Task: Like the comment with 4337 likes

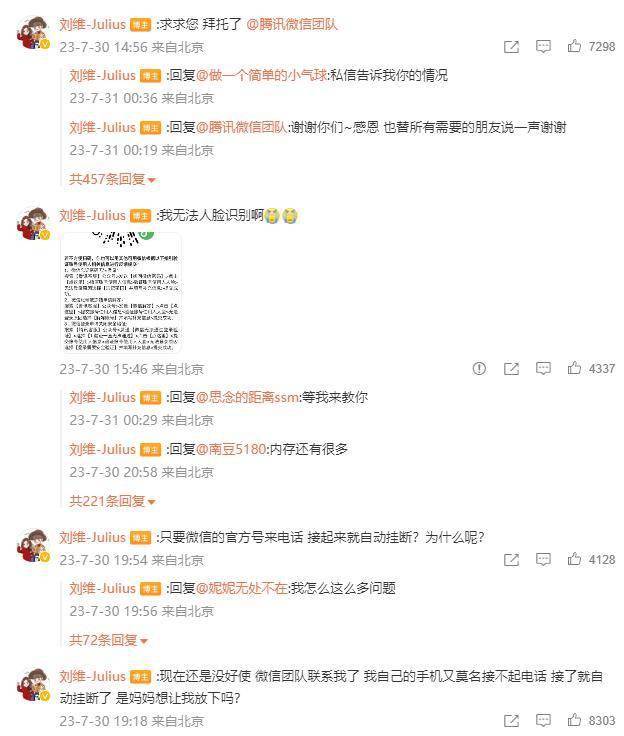Action: [x=574, y=368]
